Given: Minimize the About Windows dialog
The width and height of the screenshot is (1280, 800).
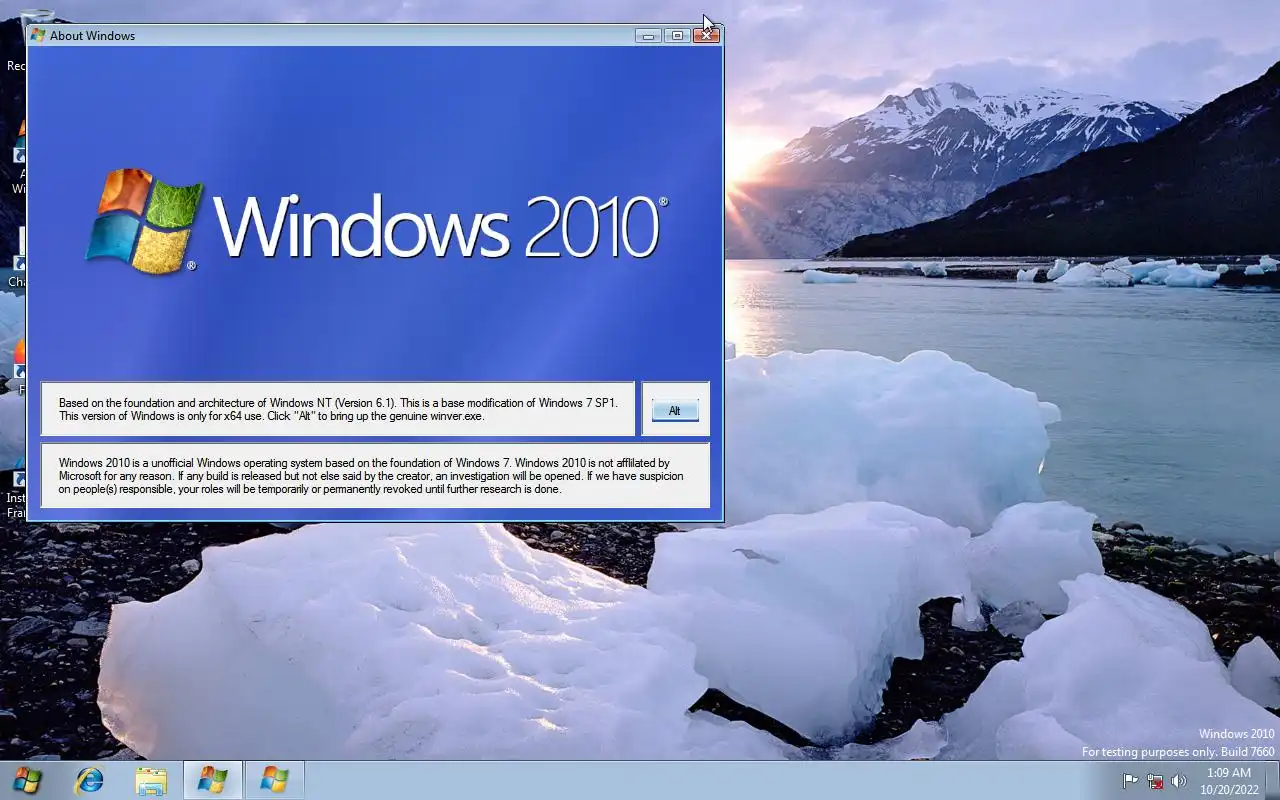Looking at the screenshot, I should click(x=648, y=35).
